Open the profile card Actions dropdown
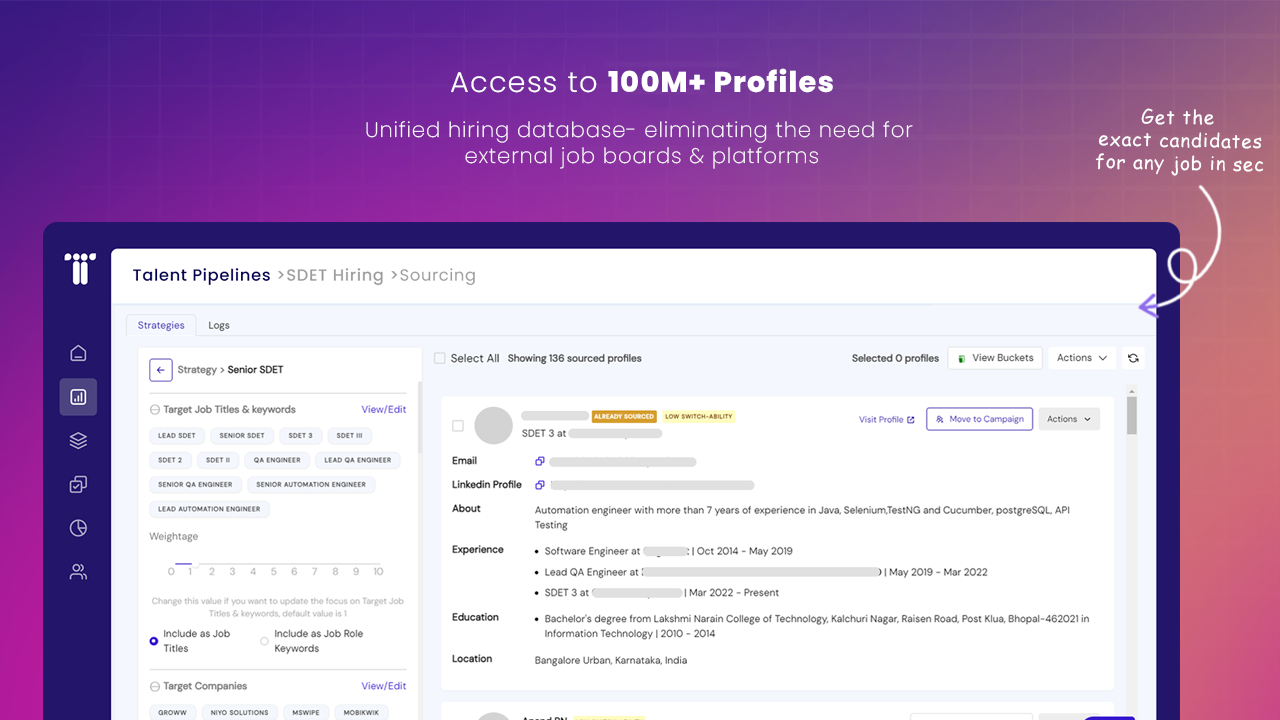This screenshot has height=720, width=1280. coord(1069,419)
